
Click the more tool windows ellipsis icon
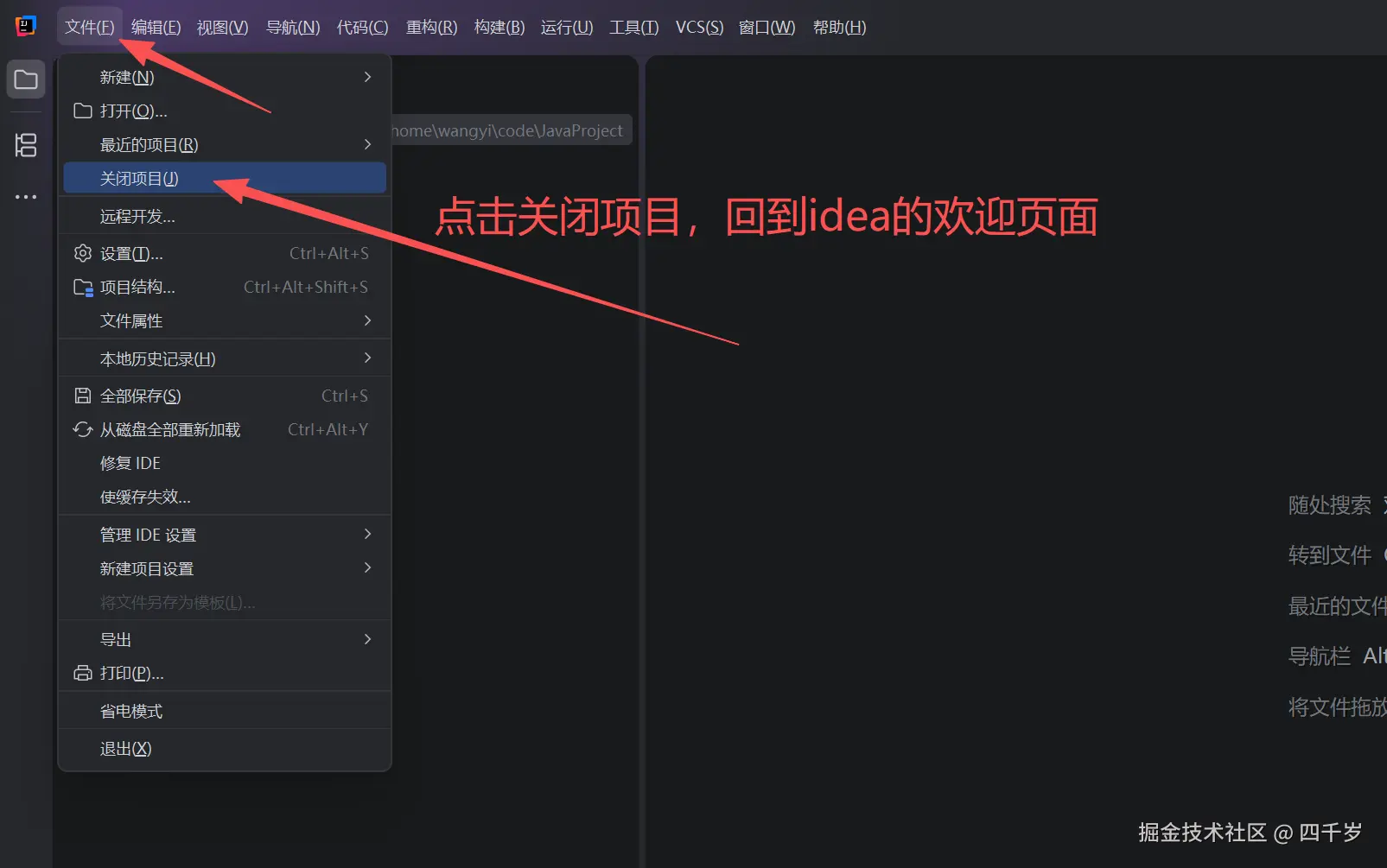25,196
